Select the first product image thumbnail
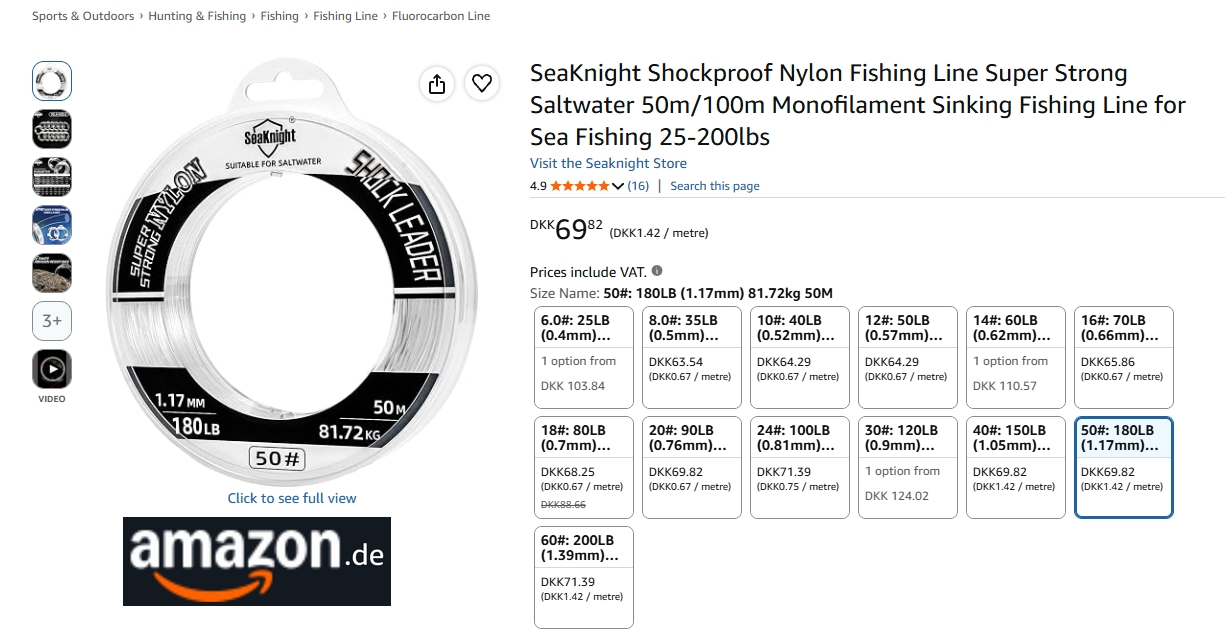 pyautogui.click(x=52, y=81)
